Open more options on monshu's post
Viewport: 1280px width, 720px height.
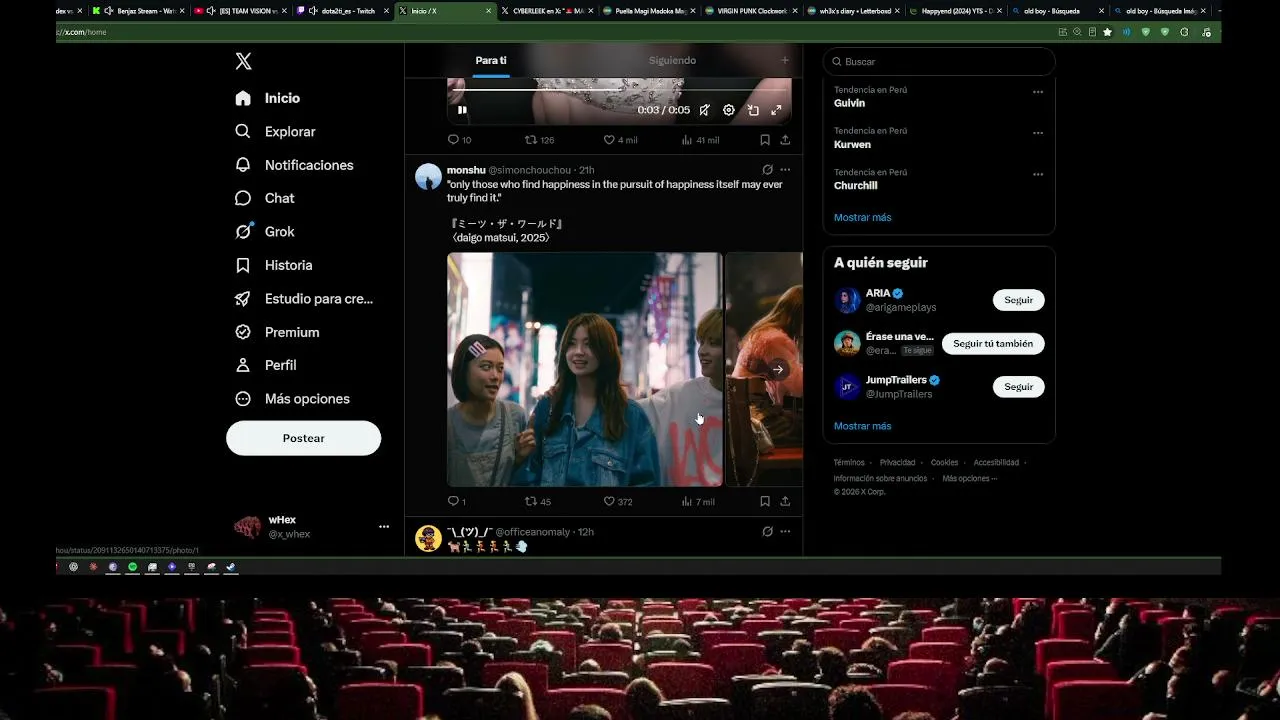pyautogui.click(x=785, y=170)
